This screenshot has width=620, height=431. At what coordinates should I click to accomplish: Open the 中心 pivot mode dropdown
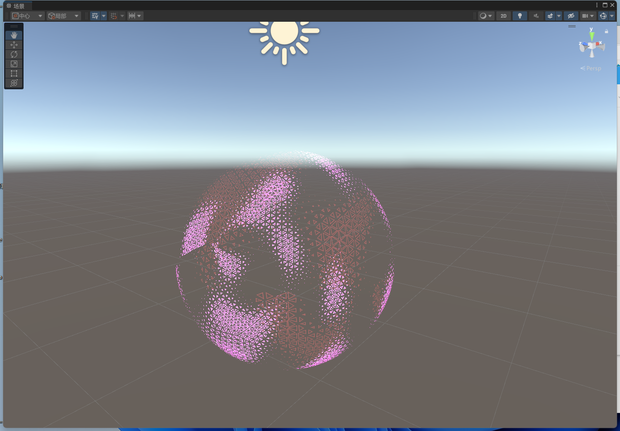click(27, 16)
